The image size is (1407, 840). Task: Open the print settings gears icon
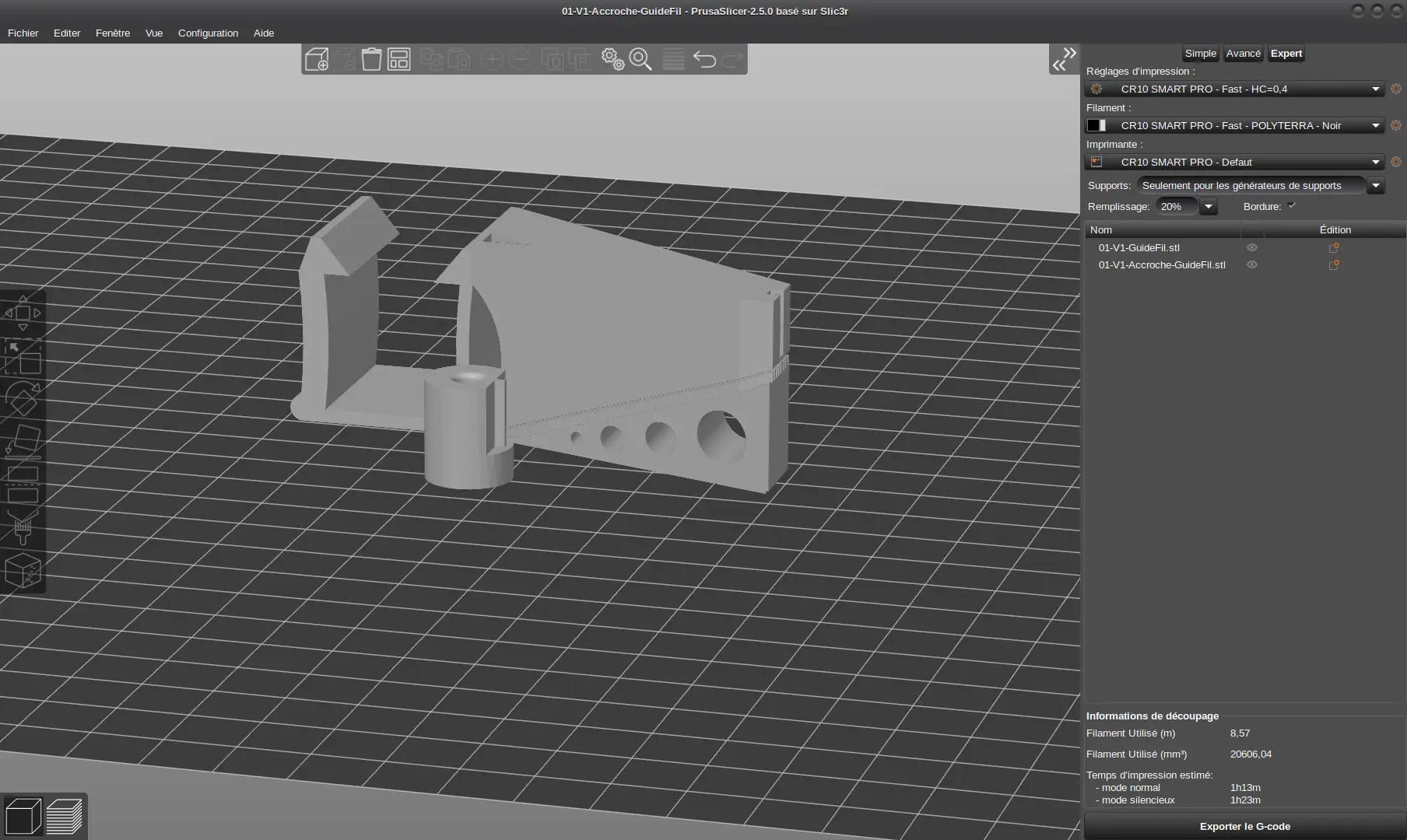(612, 59)
